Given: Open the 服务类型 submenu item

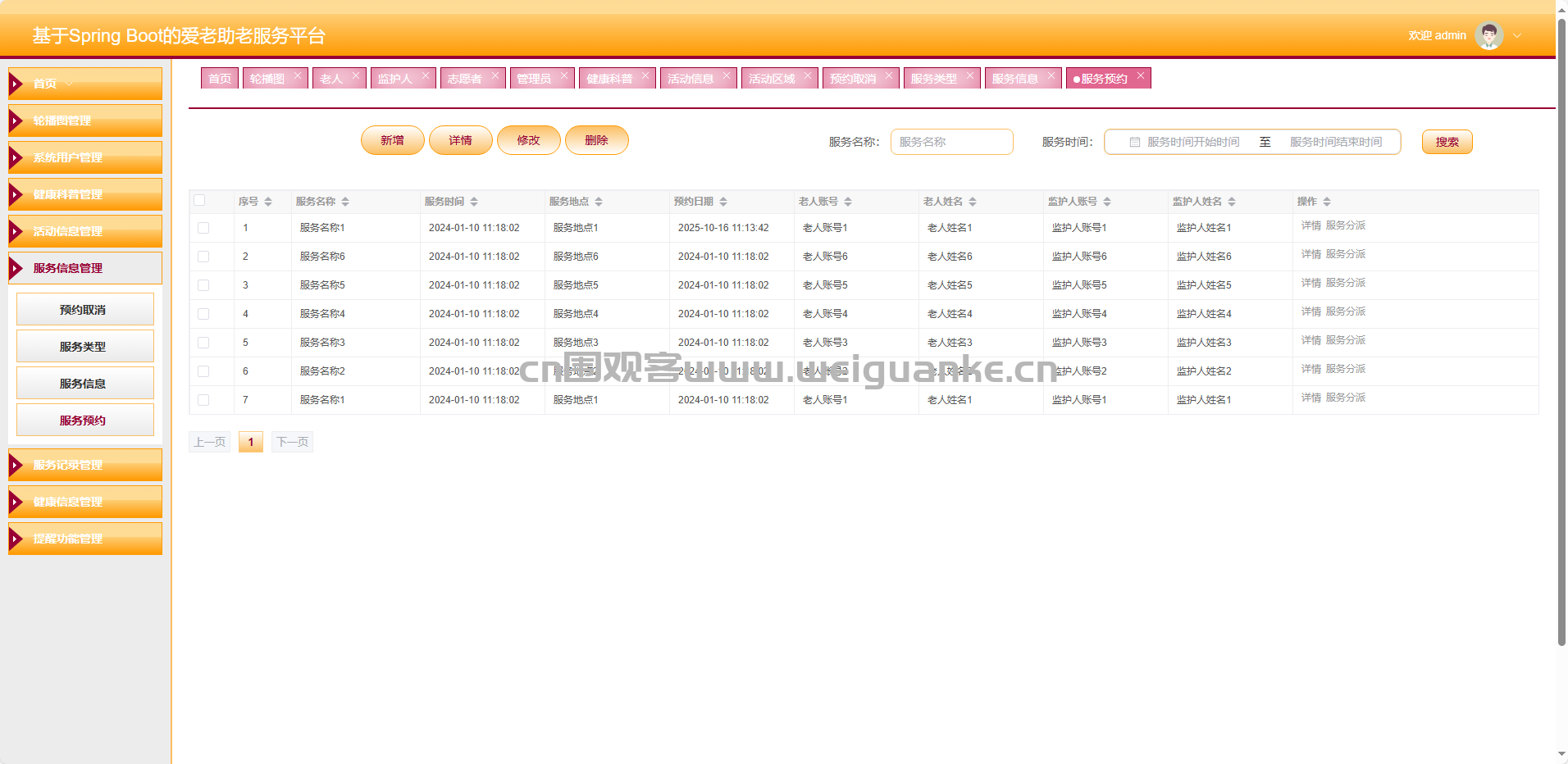Looking at the screenshot, I should pos(84,346).
